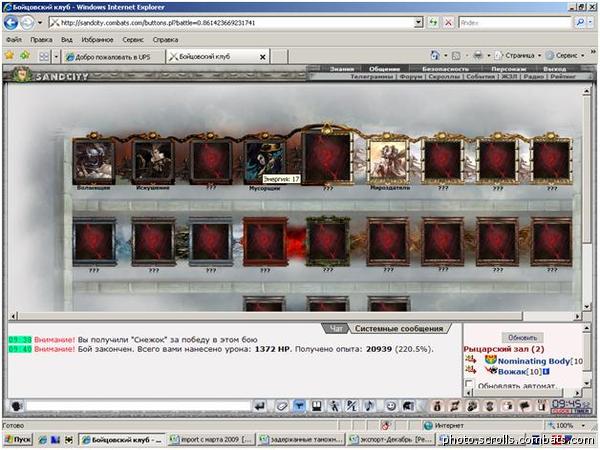This screenshot has width=600, height=450.
Task: Click the Выход link
Action: click(x=554, y=69)
